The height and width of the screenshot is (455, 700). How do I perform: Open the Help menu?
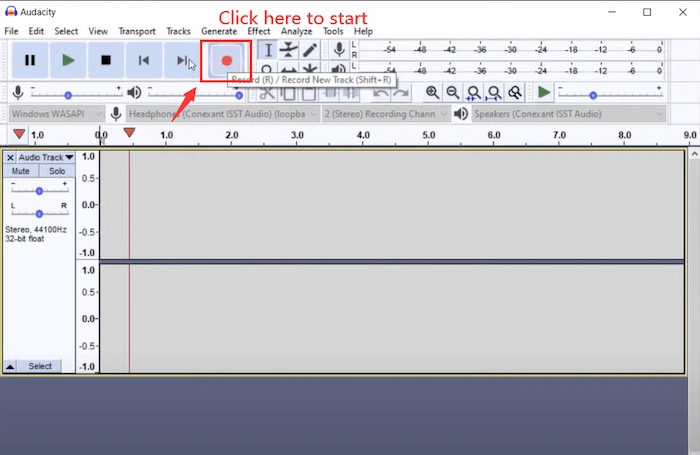[x=363, y=31]
